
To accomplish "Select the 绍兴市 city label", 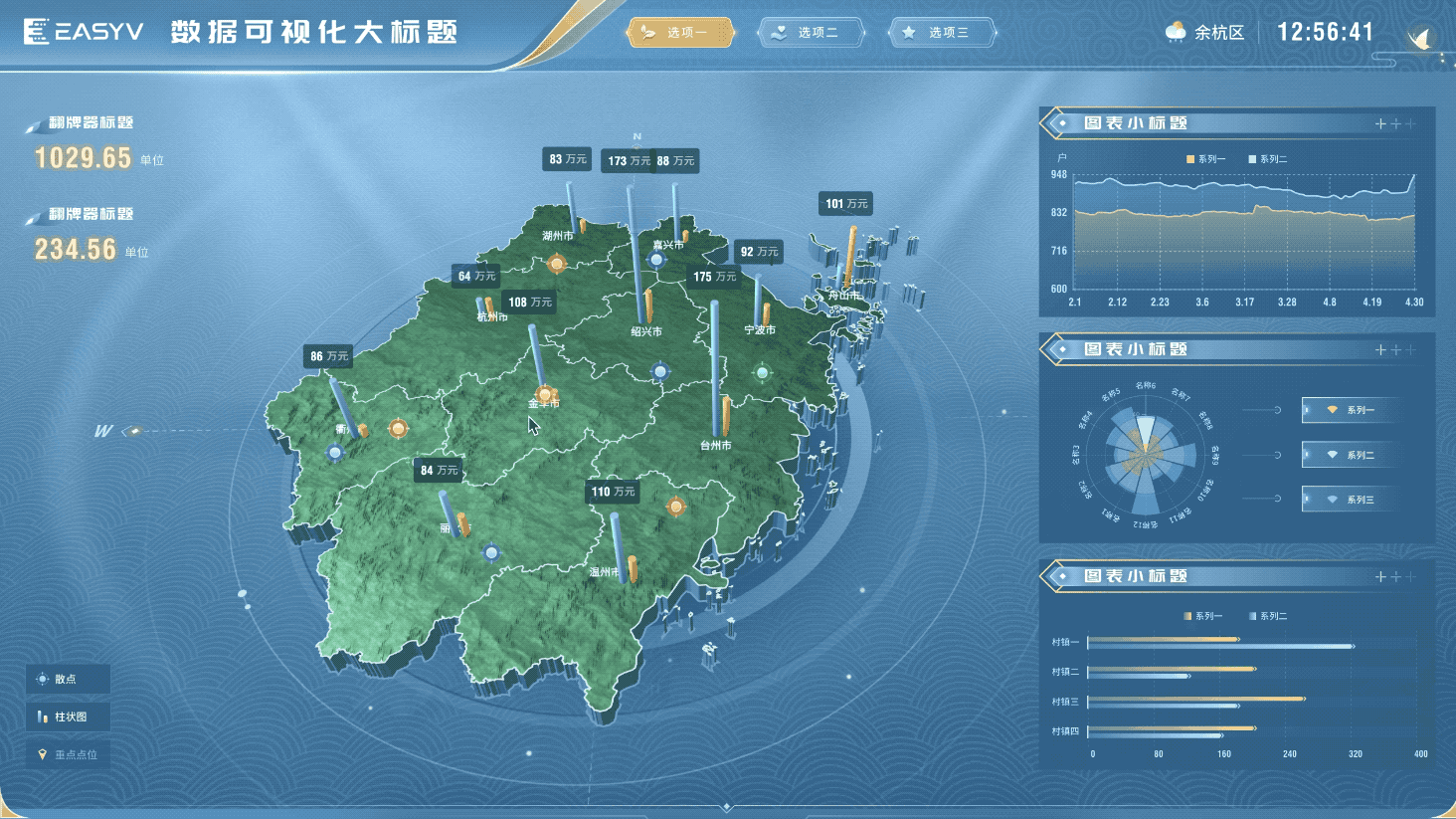I will pyautogui.click(x=646, y=331).
